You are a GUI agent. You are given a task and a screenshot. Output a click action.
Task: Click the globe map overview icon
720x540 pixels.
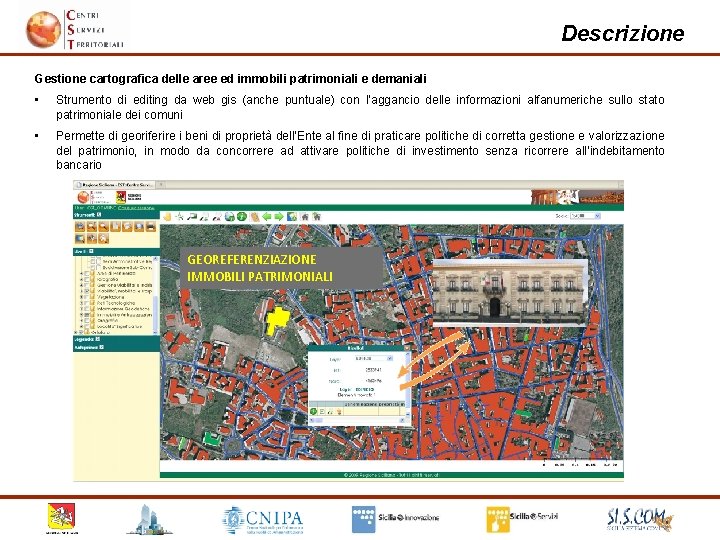tap(292, 216)
